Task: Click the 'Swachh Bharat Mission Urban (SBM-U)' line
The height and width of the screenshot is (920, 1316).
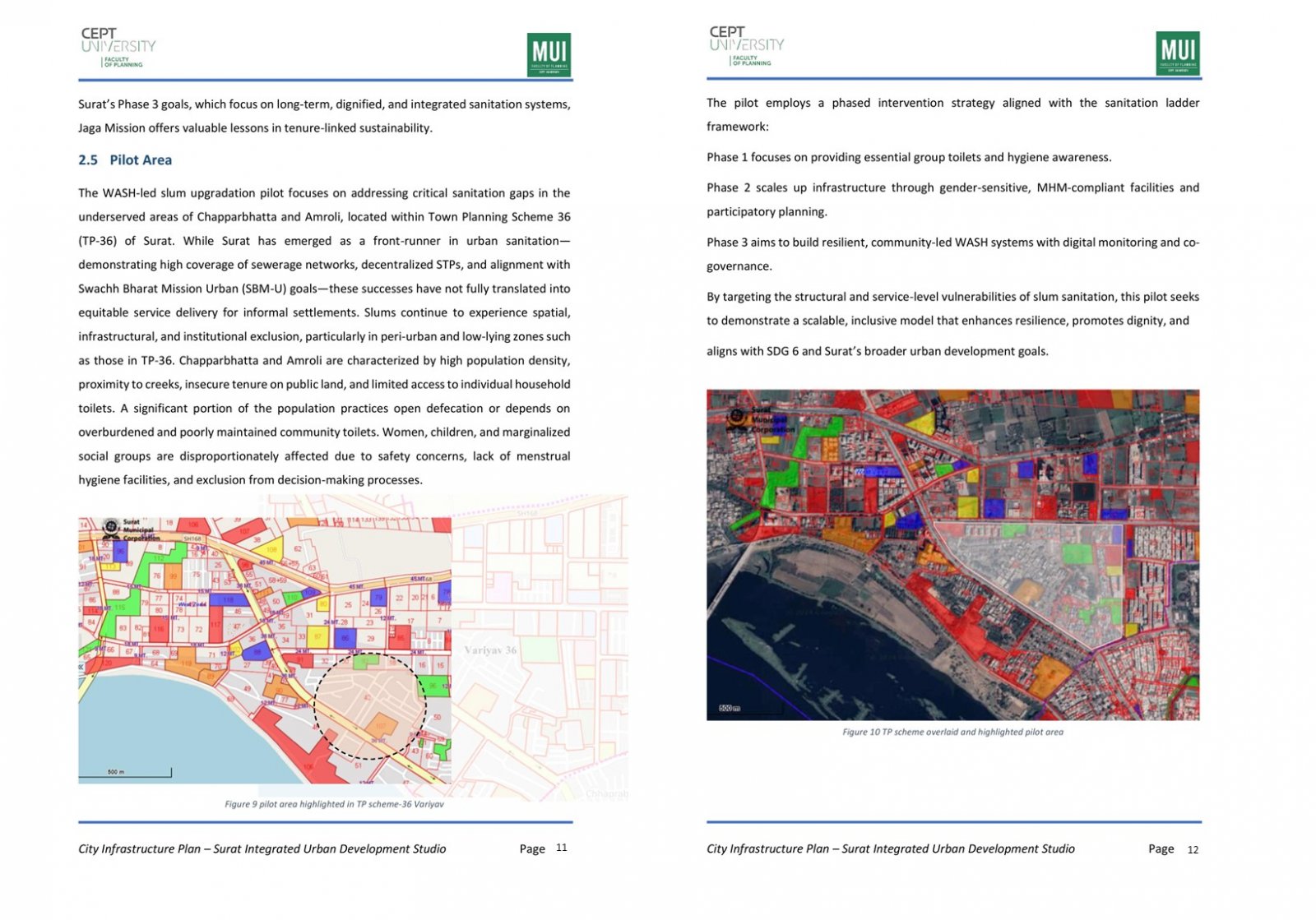Action: pos(324,289)
